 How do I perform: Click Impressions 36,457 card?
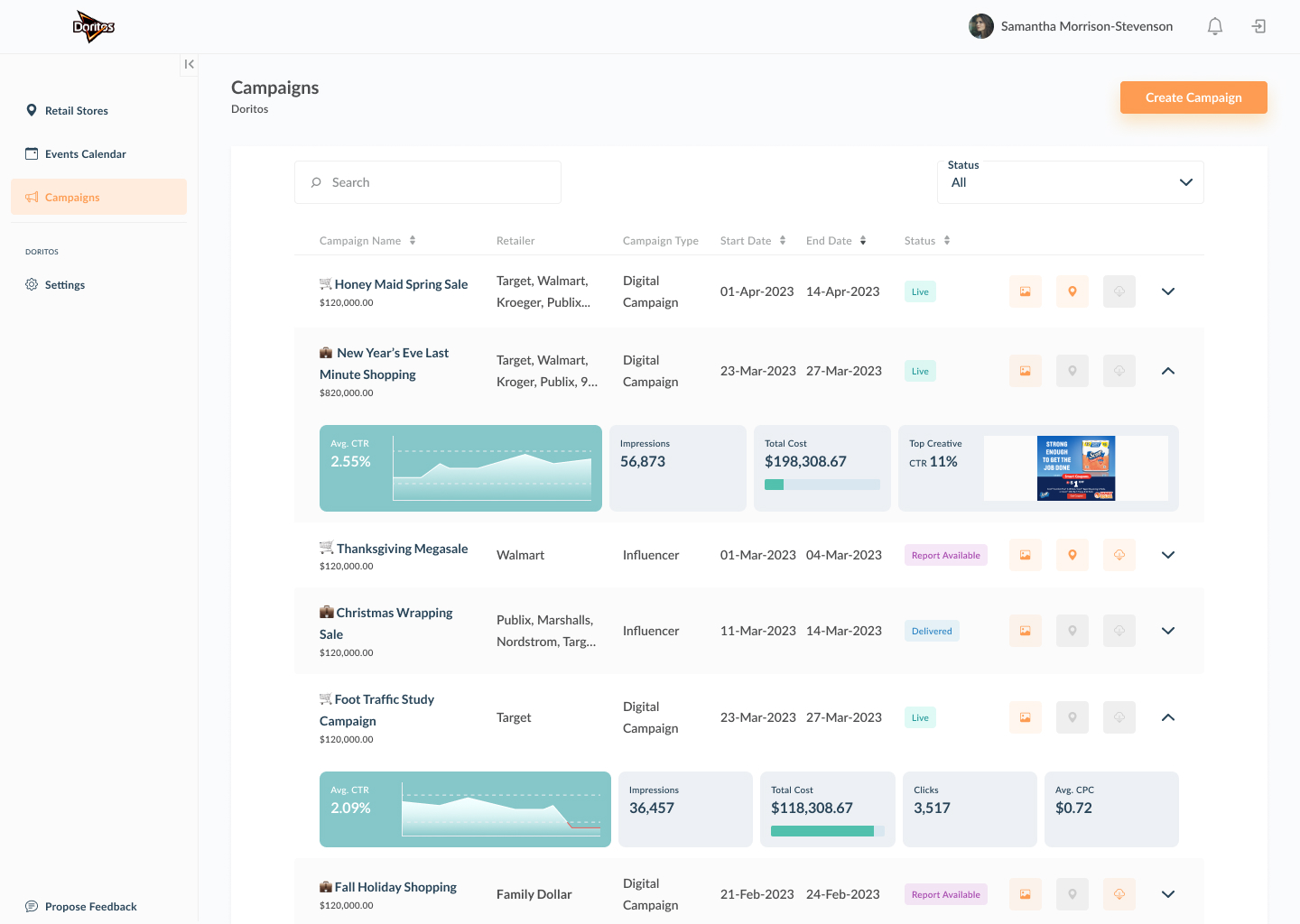coord(685,809)
